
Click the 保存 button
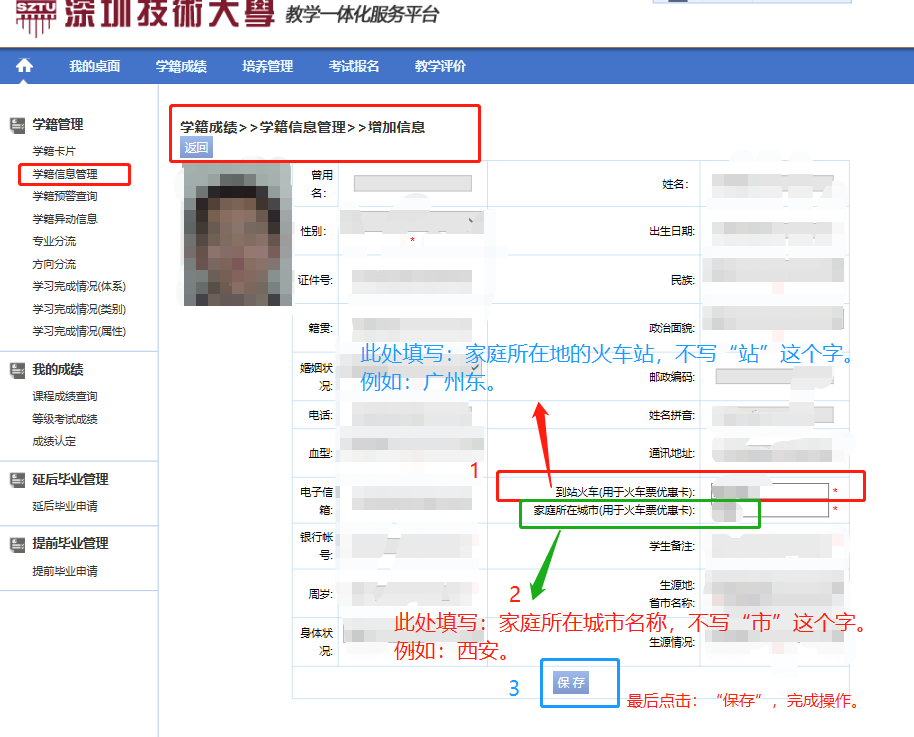point(571,683)
